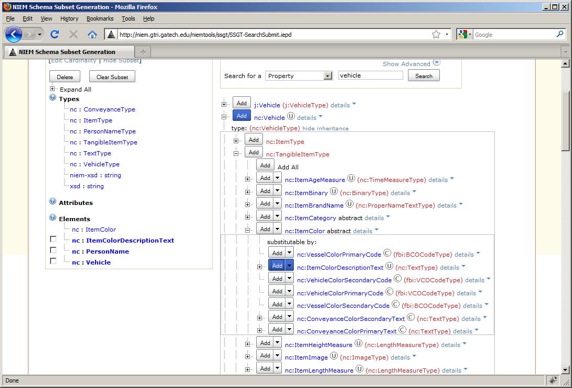Open the nc : VehicleType type link

point(95,164)
